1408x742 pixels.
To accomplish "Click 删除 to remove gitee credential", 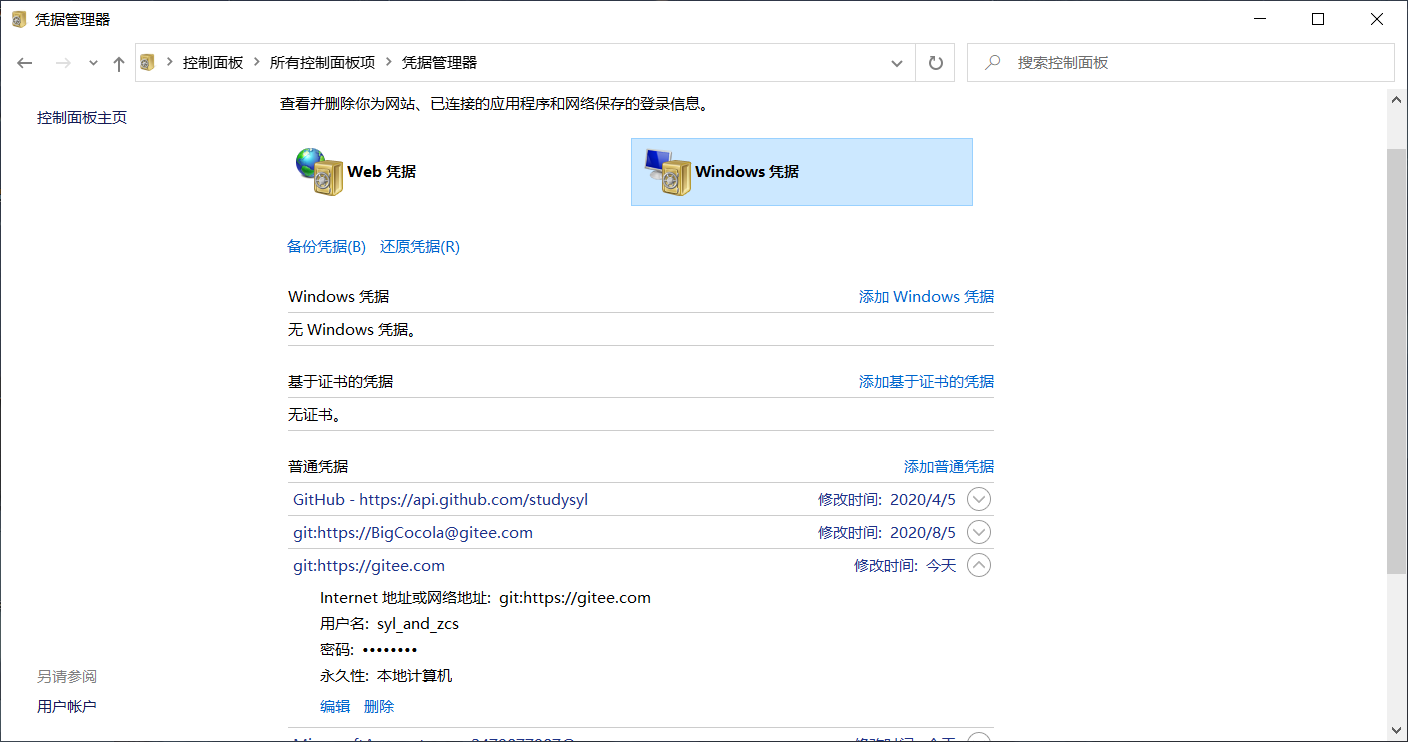I will pos(379,707).
